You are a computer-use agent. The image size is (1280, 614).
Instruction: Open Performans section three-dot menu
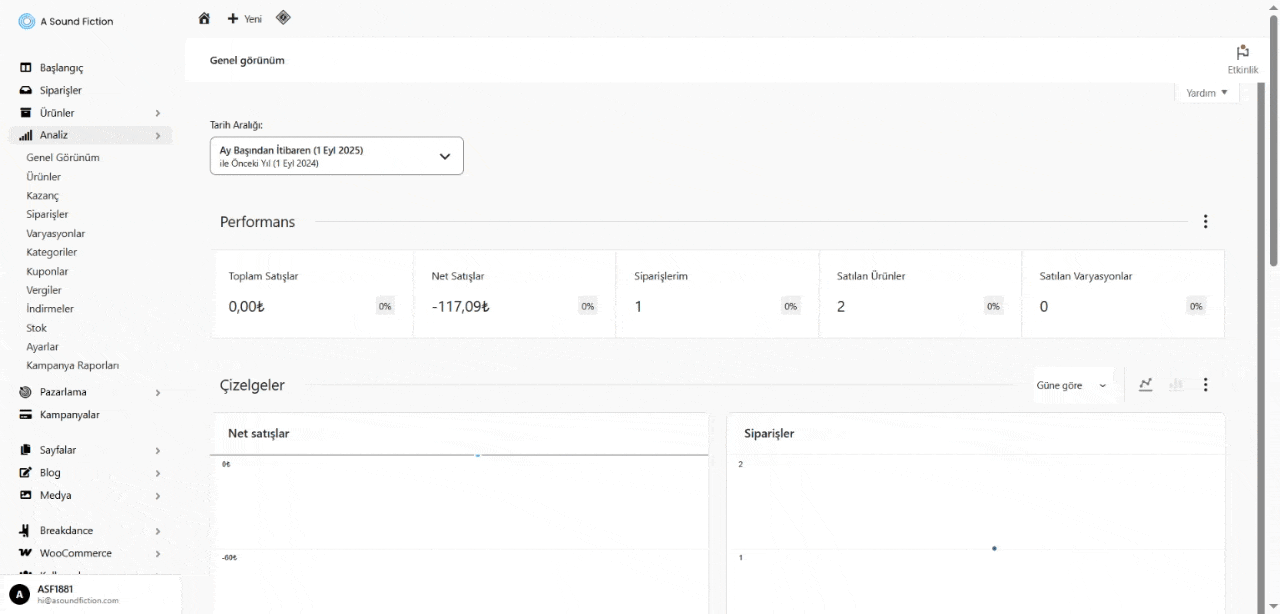(1205, 222)
